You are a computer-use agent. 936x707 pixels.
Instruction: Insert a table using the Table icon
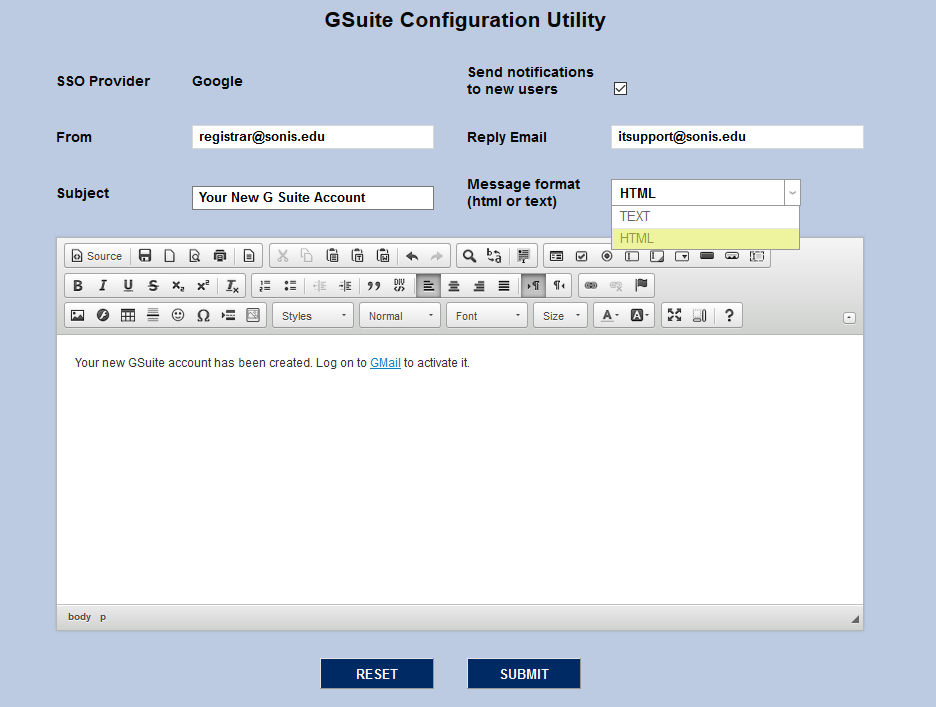pos(127,315)
